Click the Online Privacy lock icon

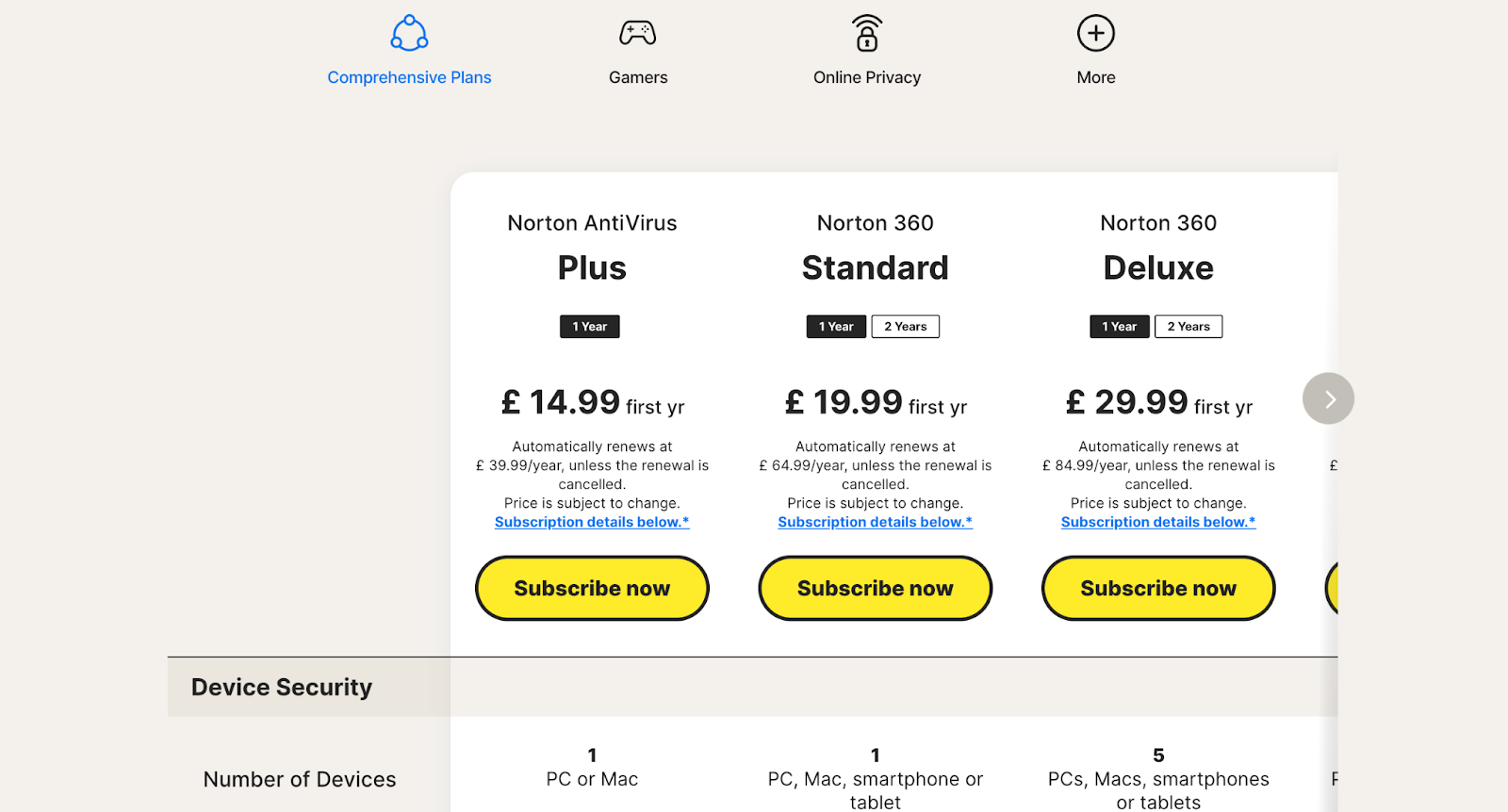[867, 34]
